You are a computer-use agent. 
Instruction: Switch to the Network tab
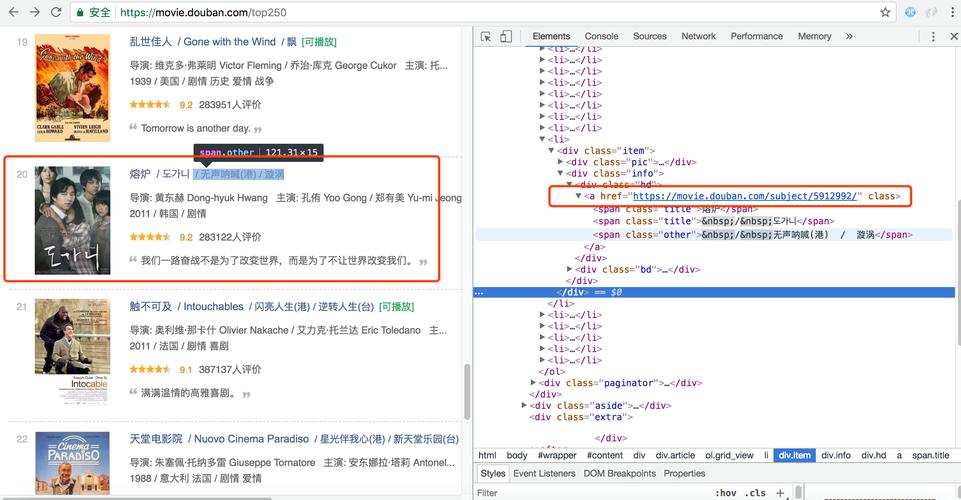coord(699,36)
